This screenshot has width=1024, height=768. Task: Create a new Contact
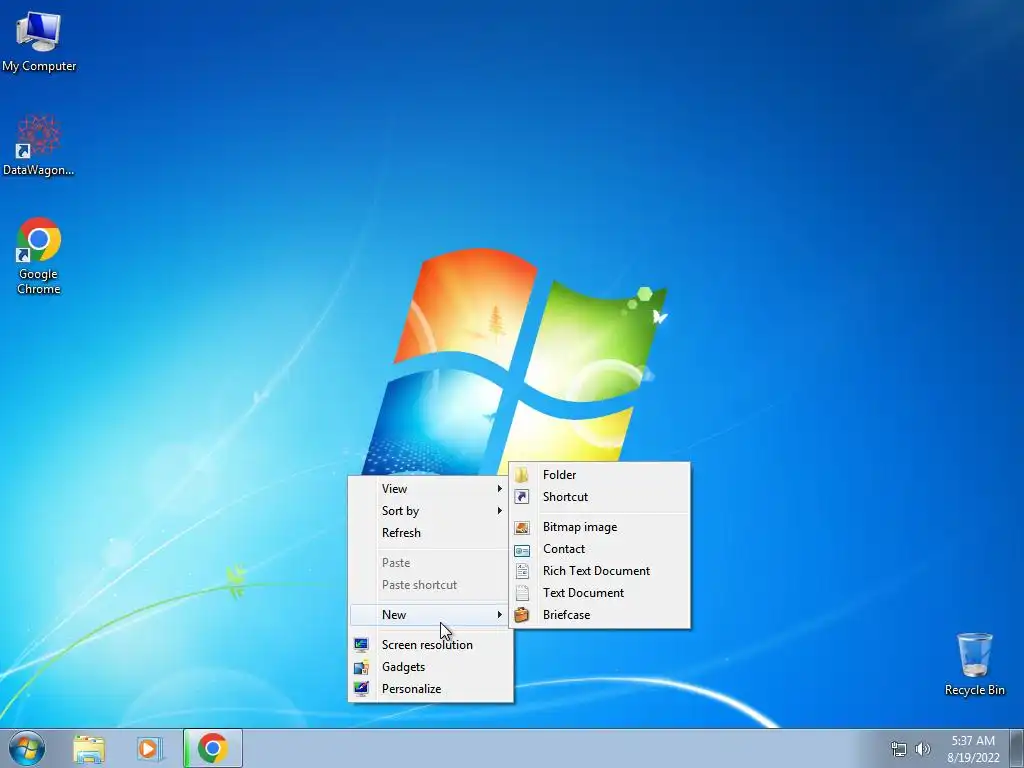click(x=600, y=549)
